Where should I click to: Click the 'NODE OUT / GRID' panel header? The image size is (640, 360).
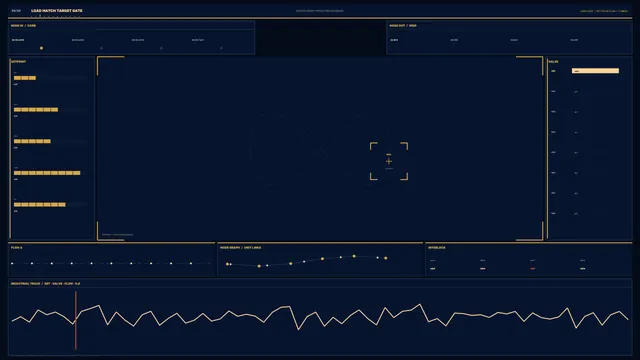coord(403,26)
